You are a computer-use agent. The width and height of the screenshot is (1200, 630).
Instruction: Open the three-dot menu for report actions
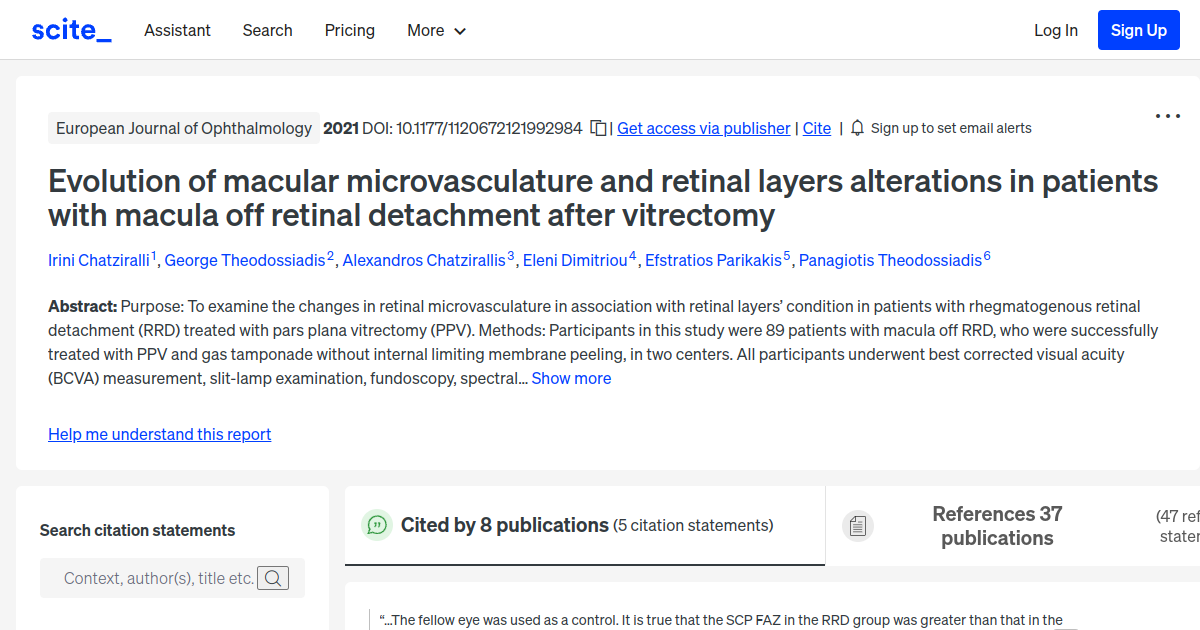pos(1167,116)
